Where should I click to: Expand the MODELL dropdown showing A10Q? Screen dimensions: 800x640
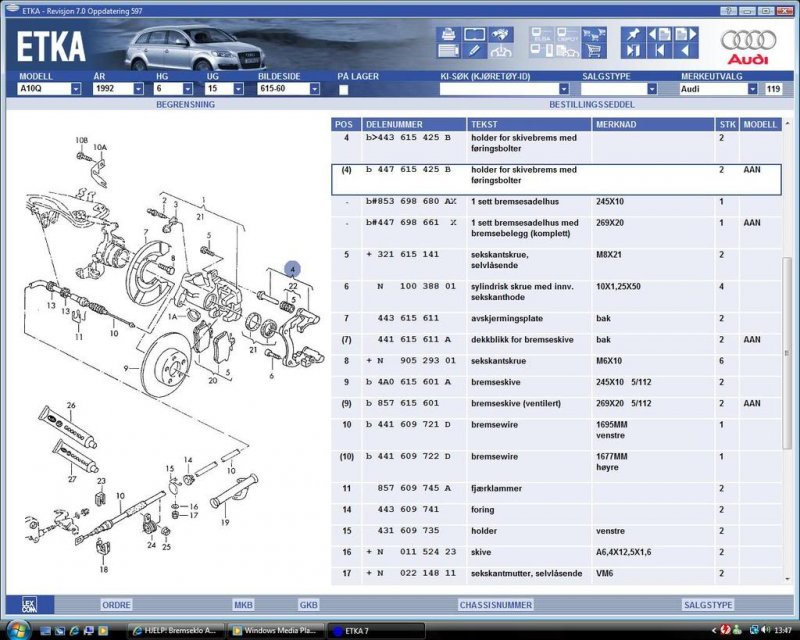point(76,89)
